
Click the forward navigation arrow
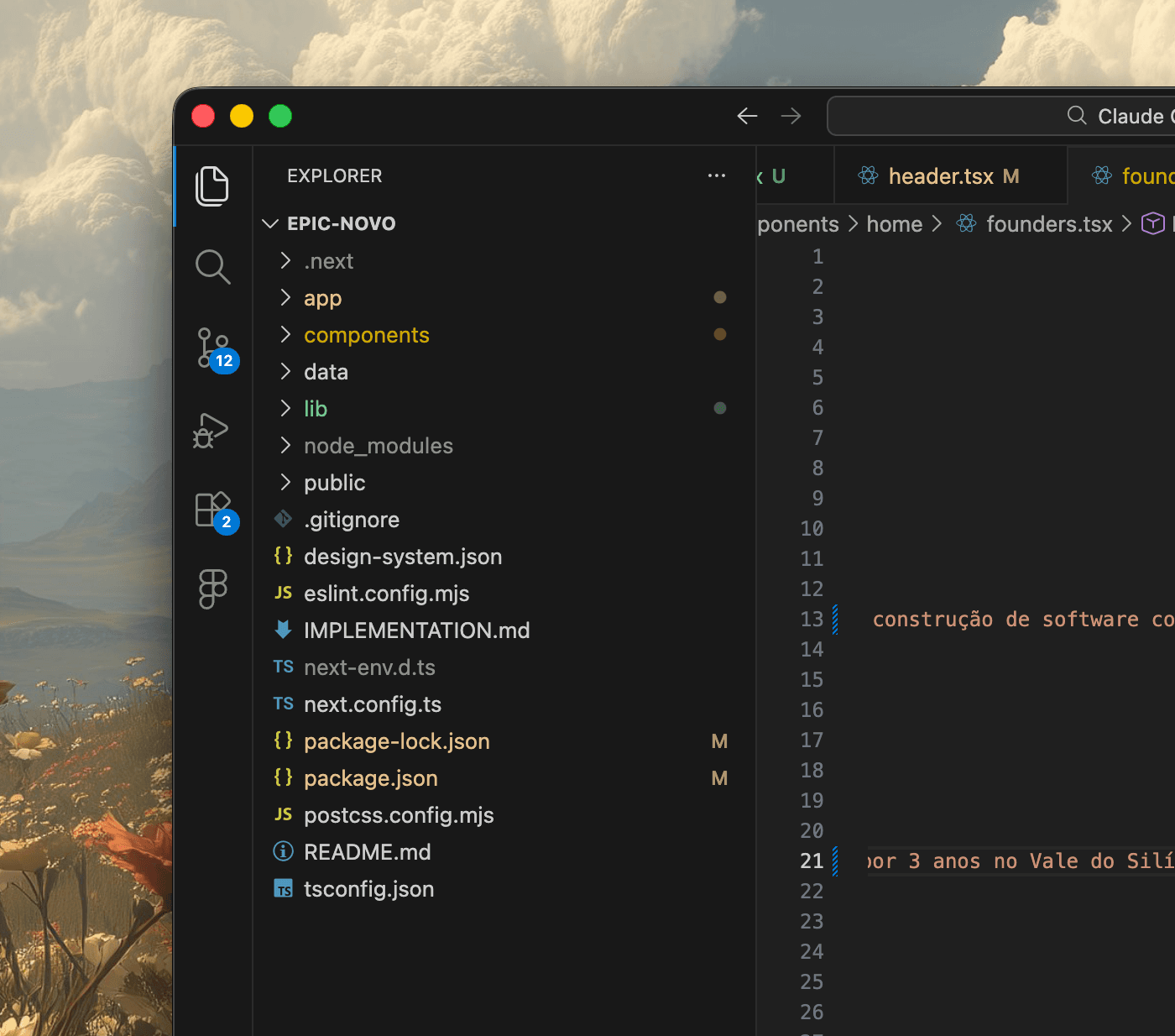pyautogui.click(x=791, y=116)
